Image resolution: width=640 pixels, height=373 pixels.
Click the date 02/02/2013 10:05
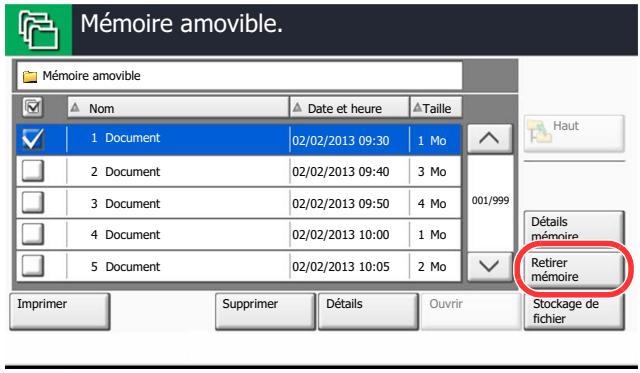click(340, 267)
